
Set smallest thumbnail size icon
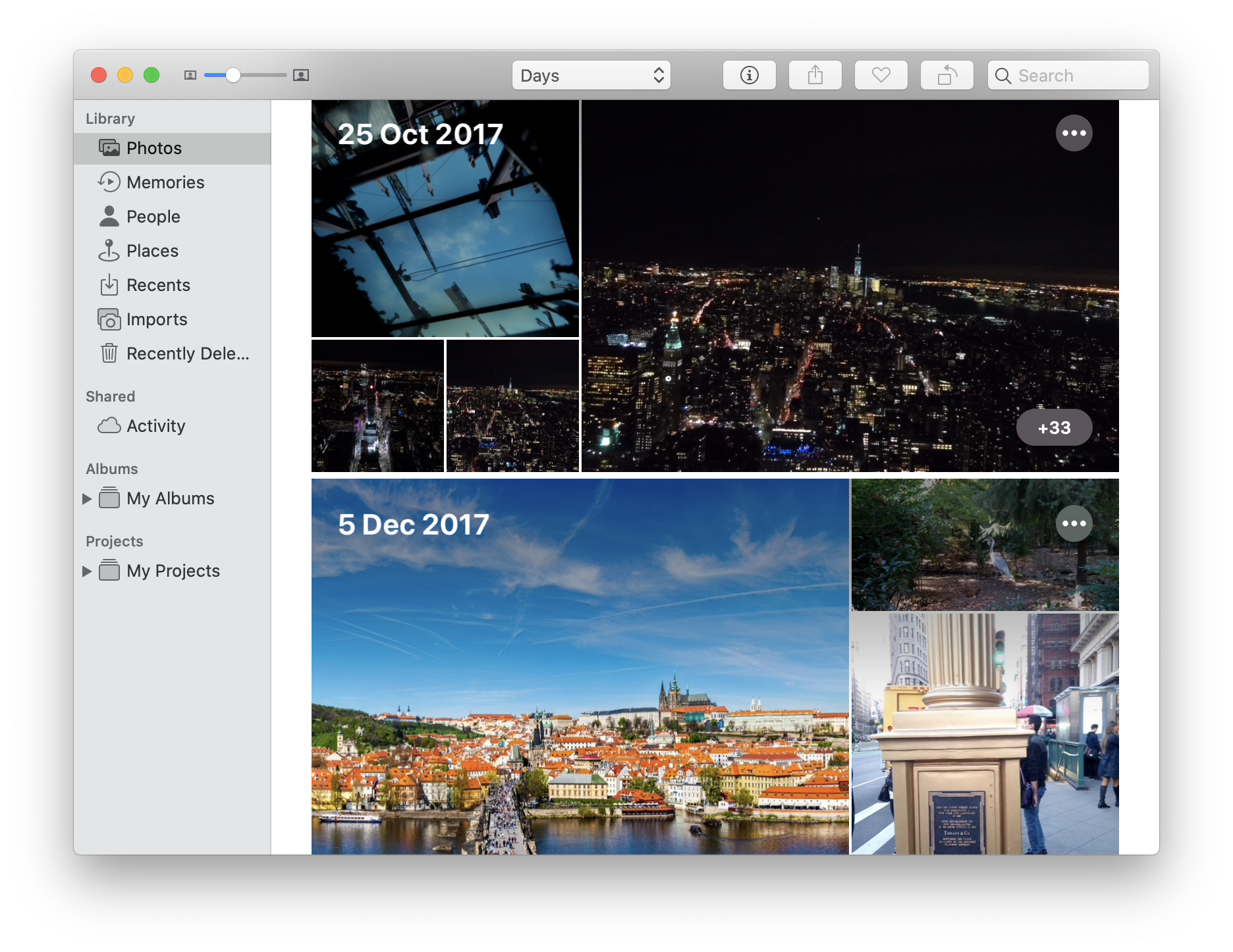(190, 76)
